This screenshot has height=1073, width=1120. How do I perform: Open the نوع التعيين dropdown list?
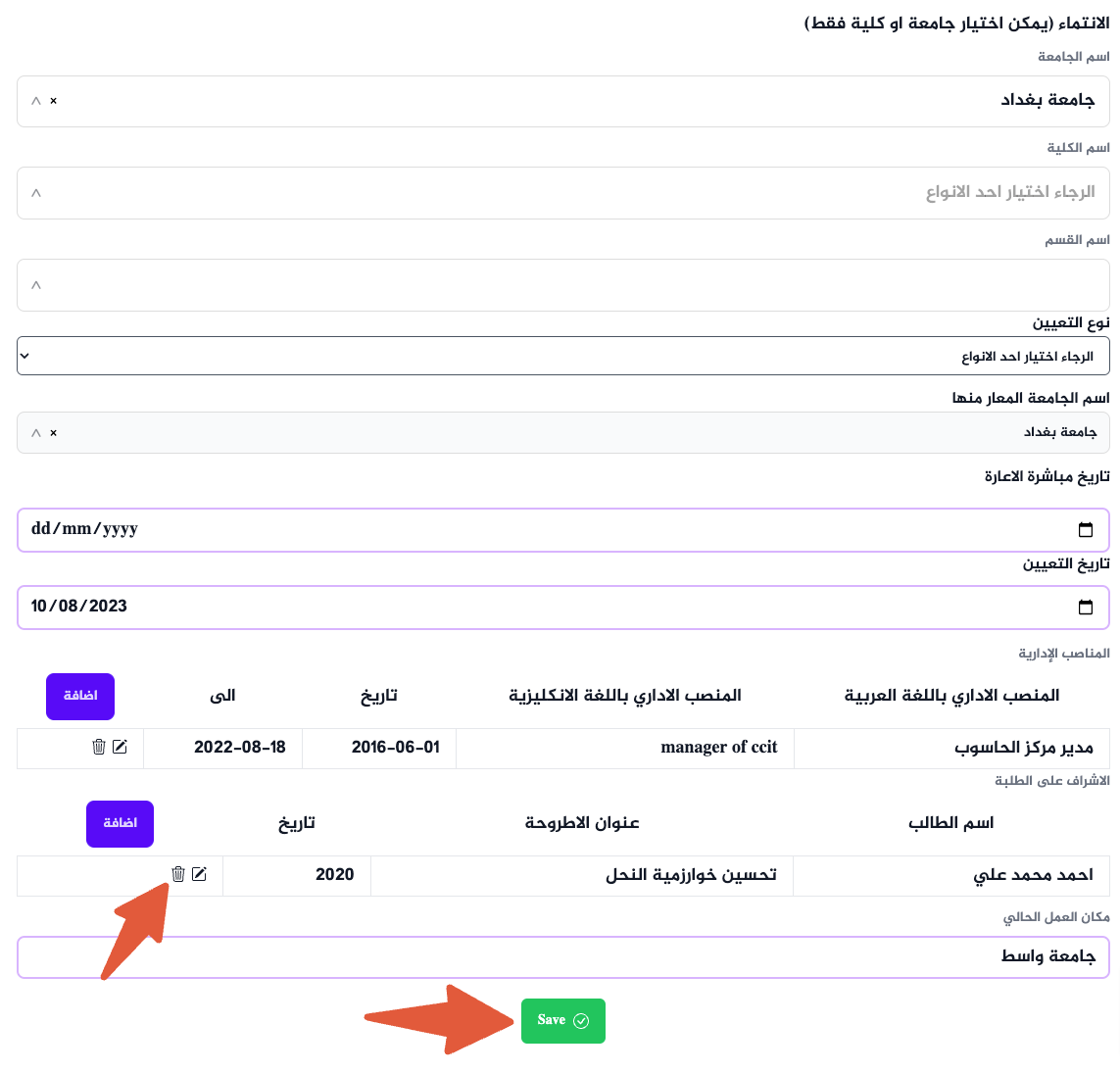pyautogui.click(x=563, y=355)
